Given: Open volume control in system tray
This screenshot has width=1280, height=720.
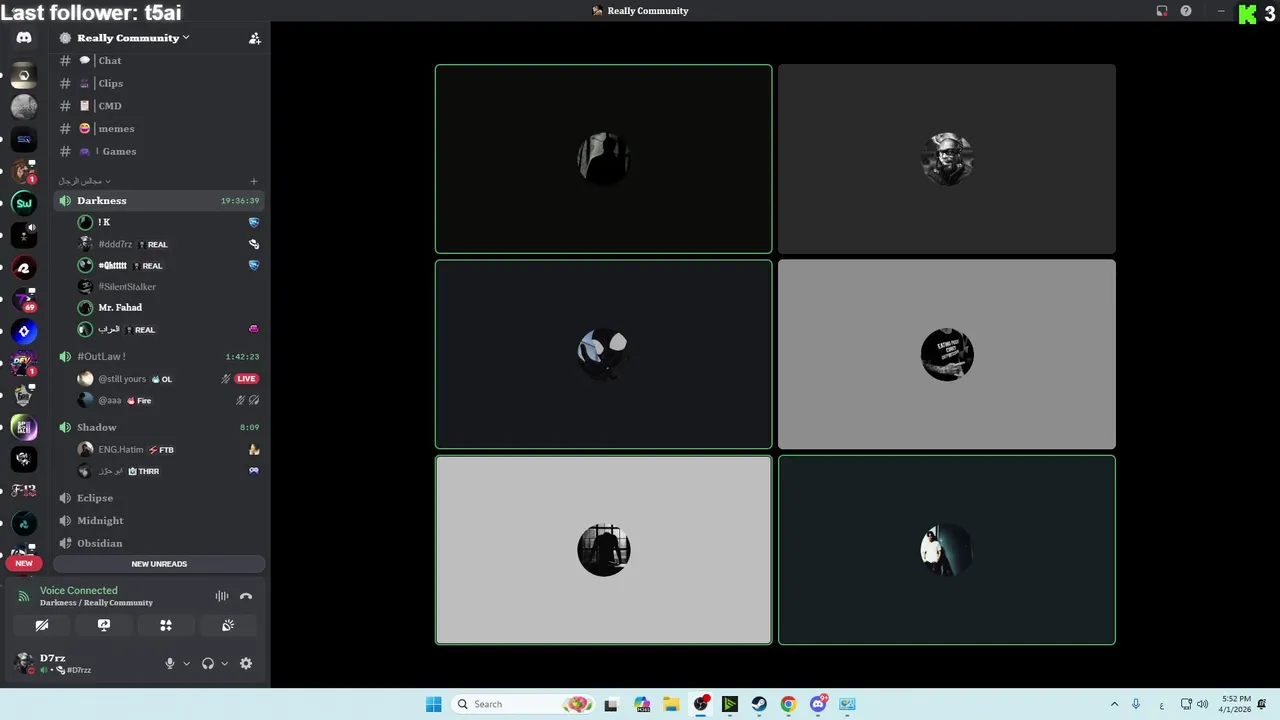Looking at the screenshot, I should point(1203,704).
